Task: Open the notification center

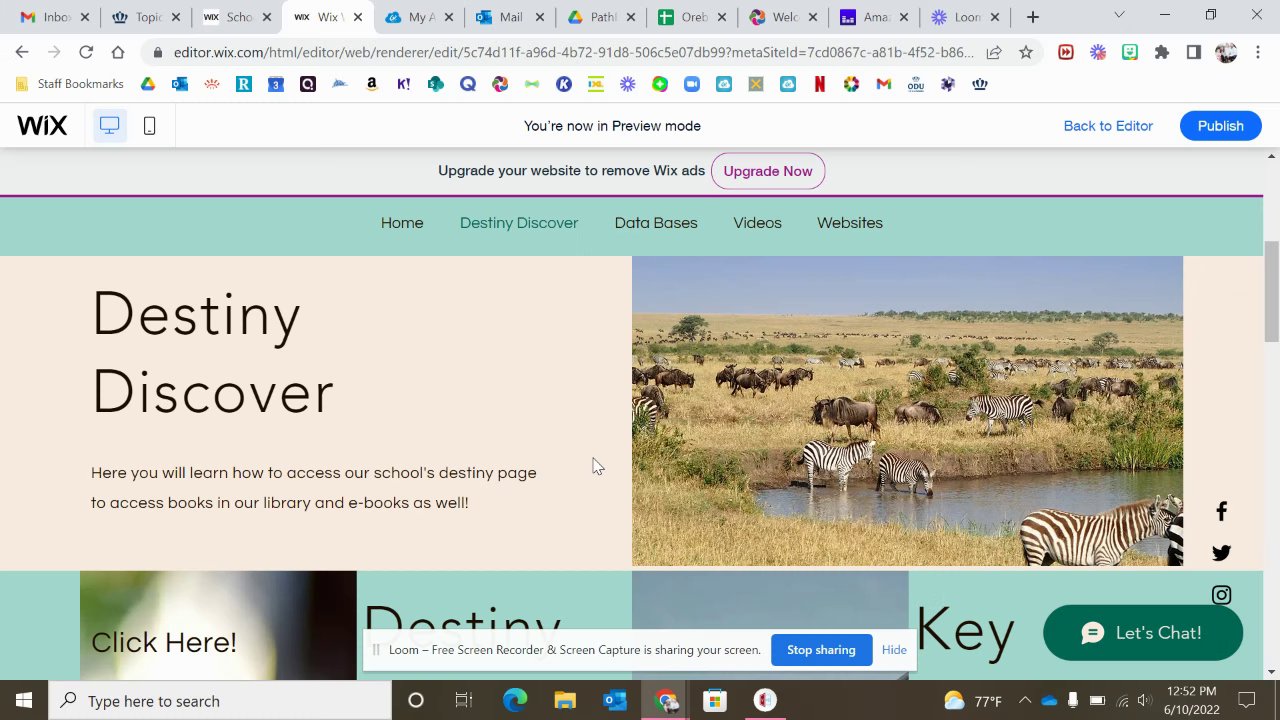Action: coord(1247,700)
